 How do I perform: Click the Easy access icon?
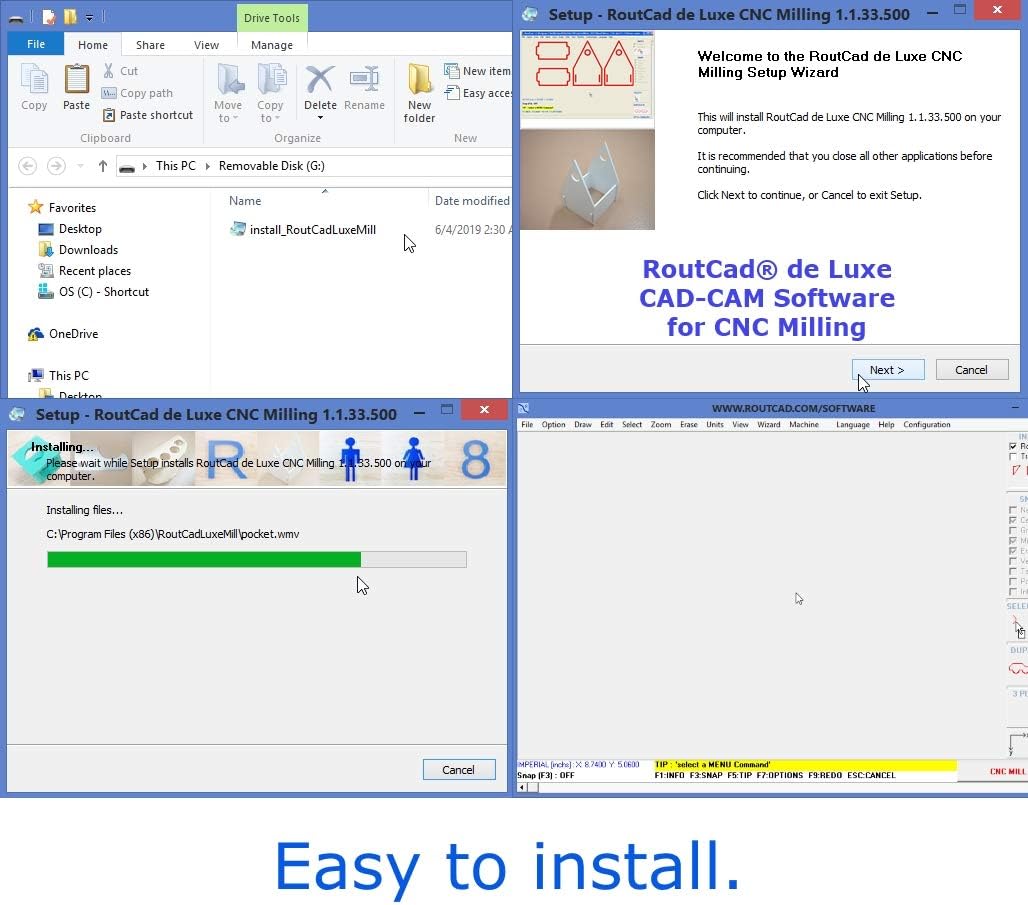[x=451, y=92]
